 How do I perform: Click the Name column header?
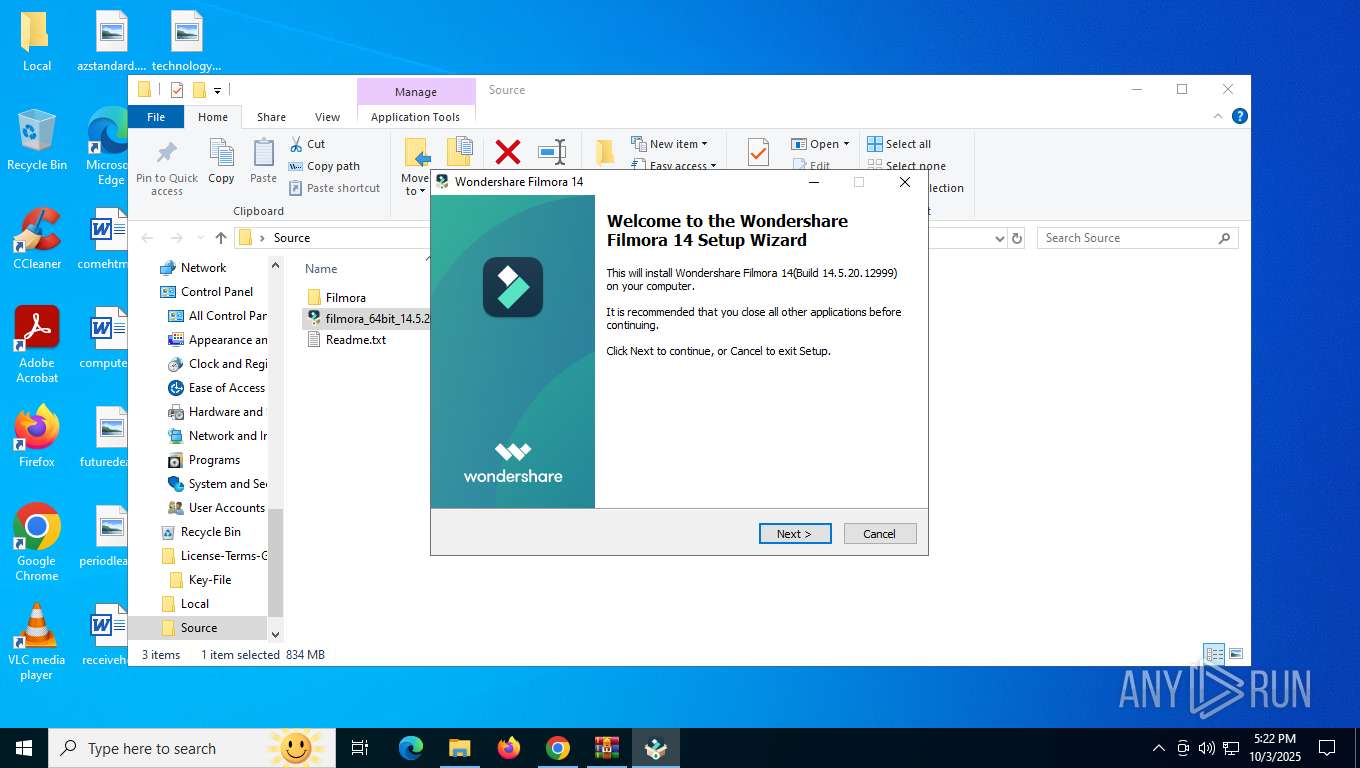pyautogui.click(x=321, y=268)
